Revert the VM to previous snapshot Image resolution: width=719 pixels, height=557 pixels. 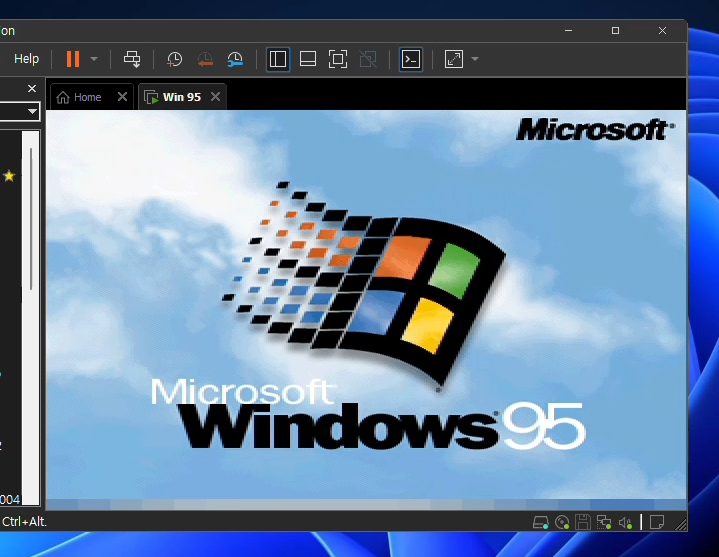coord(205,59)
